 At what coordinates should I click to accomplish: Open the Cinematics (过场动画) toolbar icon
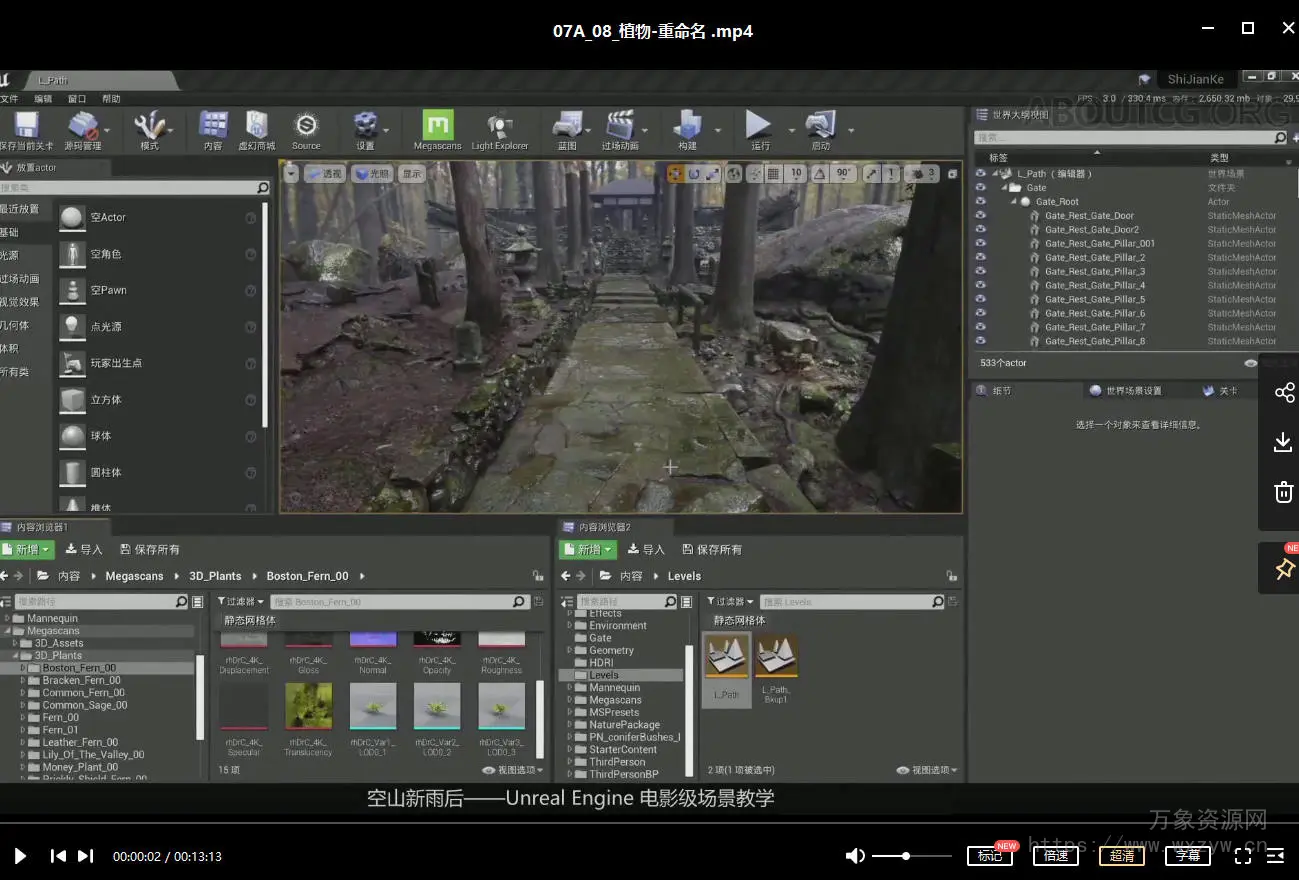(x=620, y=126)
